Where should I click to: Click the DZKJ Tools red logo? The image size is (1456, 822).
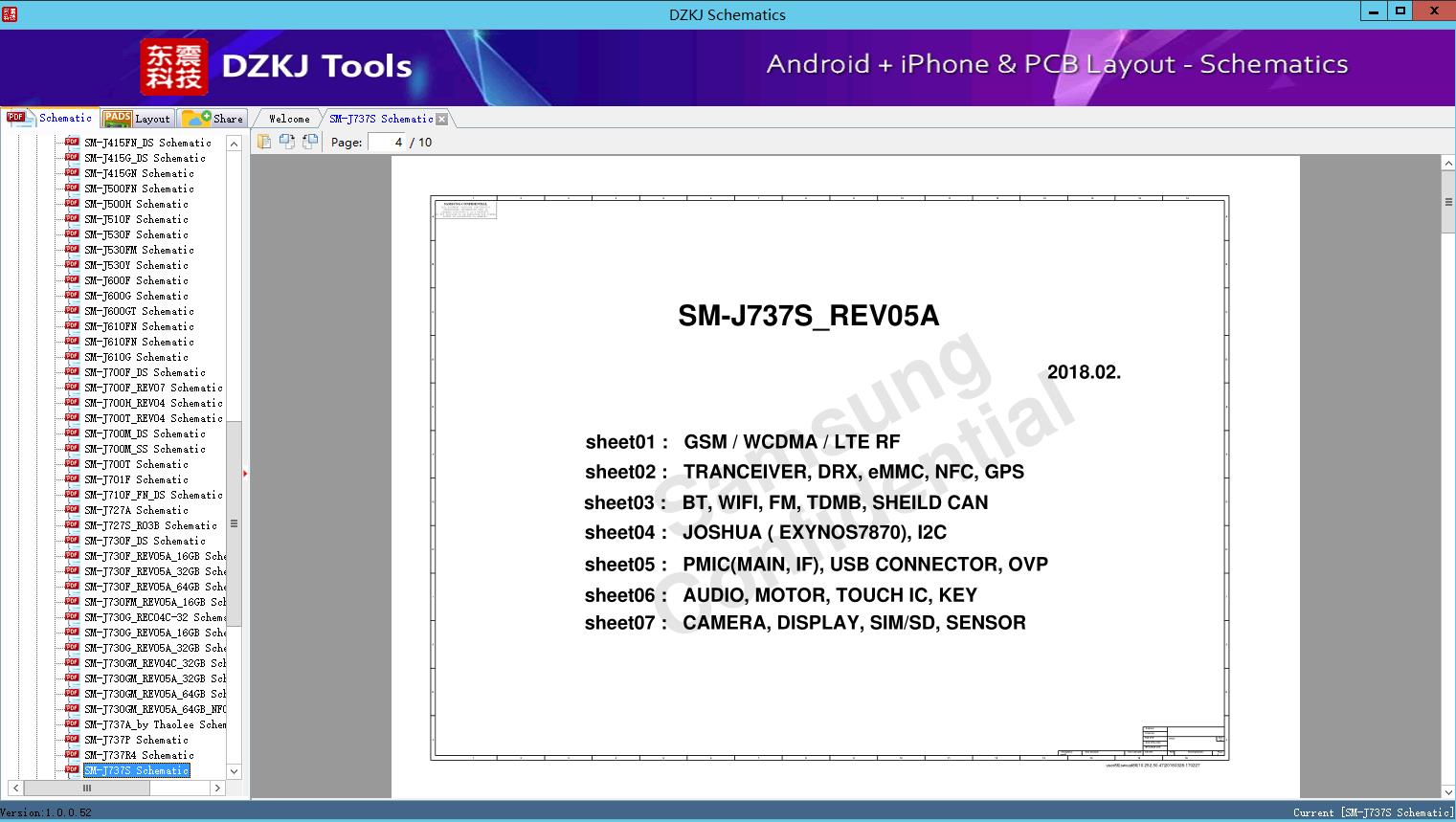[x=173, y=67]
